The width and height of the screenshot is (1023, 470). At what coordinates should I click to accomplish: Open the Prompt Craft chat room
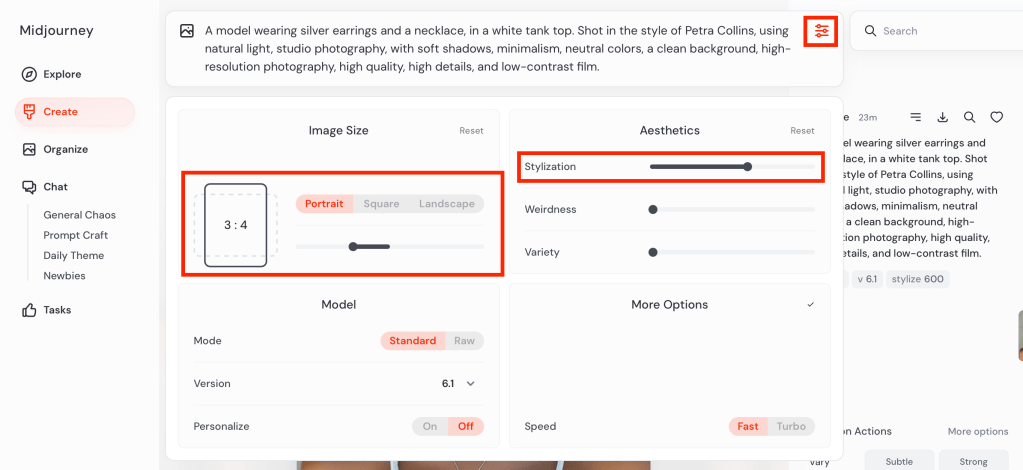(x=75, y=235)
